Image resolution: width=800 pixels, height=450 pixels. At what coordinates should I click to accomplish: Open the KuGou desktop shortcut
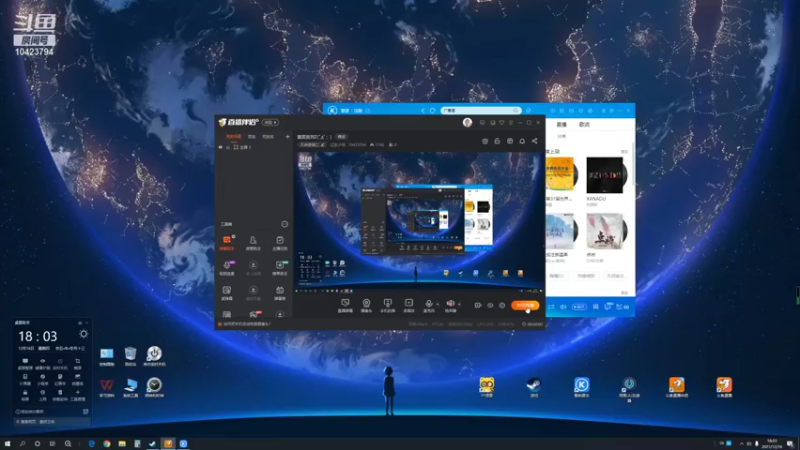tap(582, 387)
